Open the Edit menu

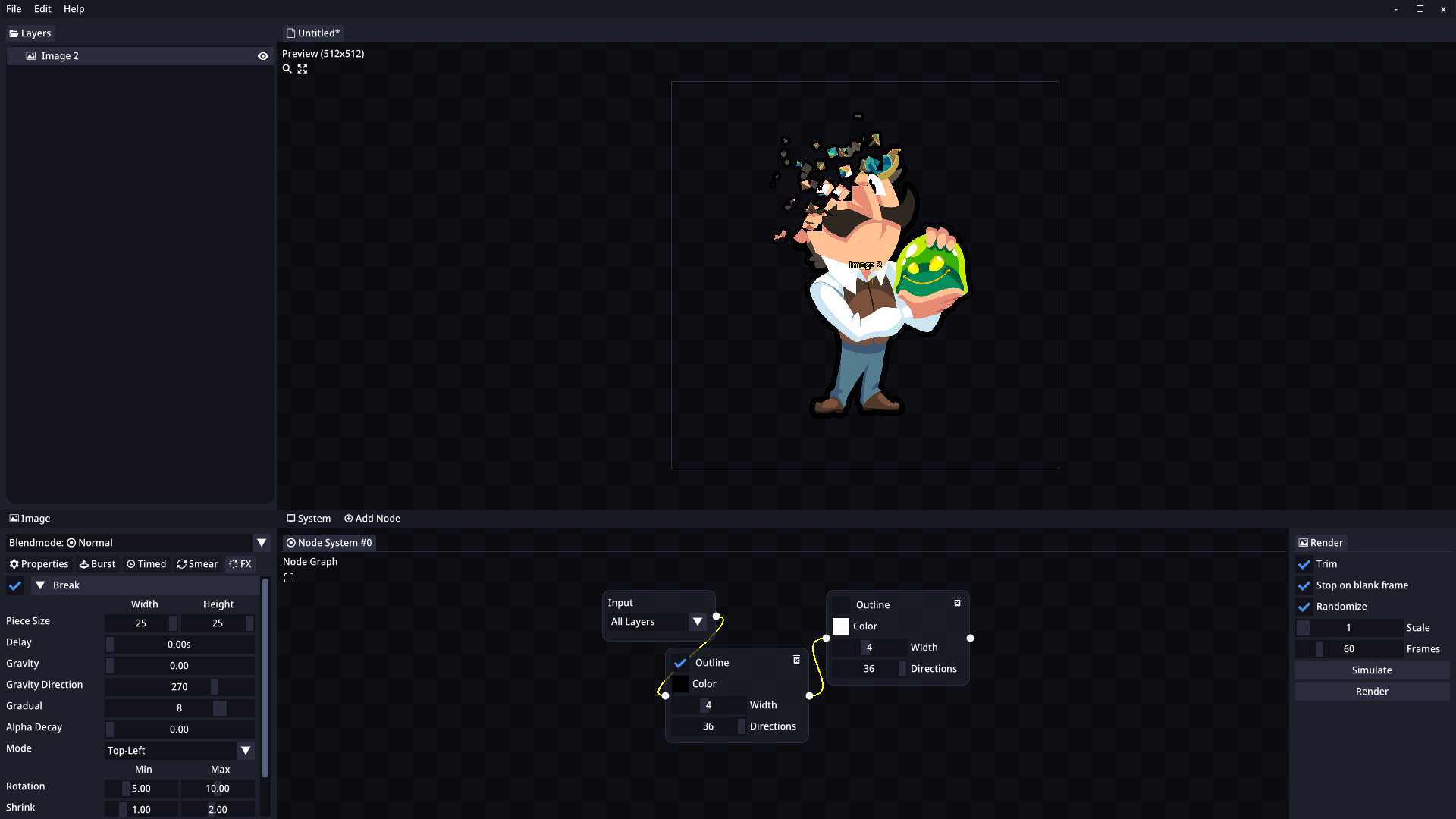click(42, 9)
